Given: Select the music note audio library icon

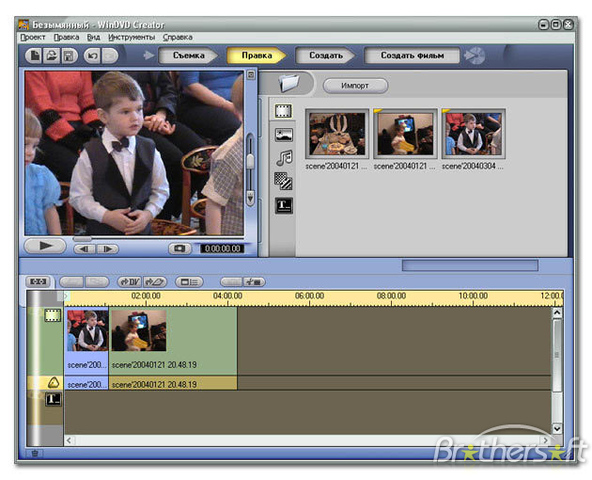Looking at the screenshot, I should click(284, 157).
